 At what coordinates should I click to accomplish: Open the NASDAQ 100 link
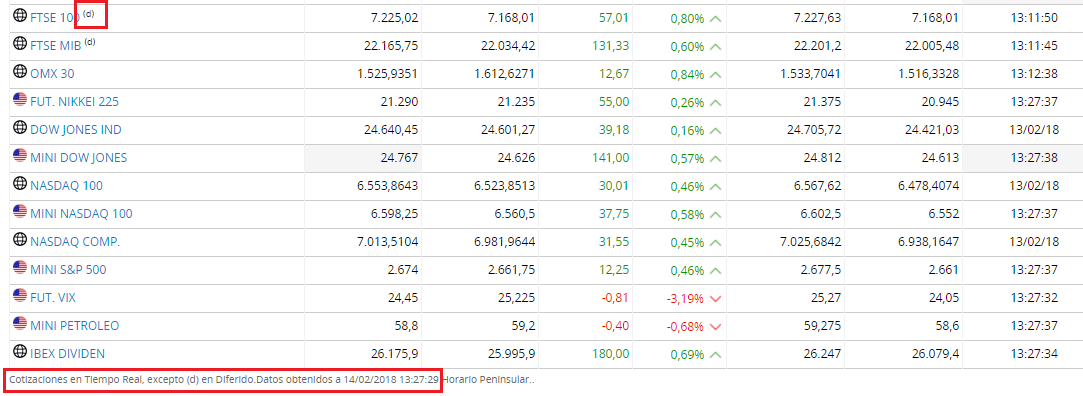click(x=67, y=186)
